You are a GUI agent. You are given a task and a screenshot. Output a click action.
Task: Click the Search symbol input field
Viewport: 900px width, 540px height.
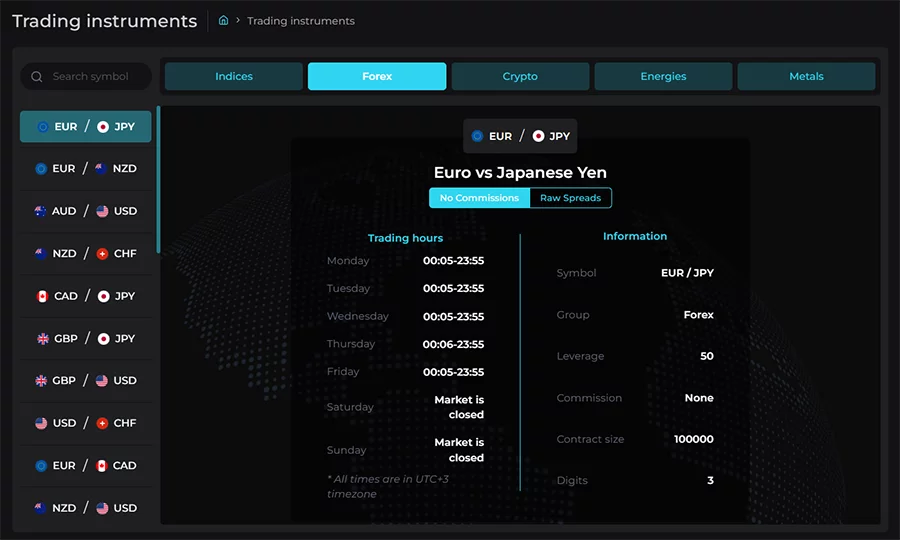click(86, 76)
